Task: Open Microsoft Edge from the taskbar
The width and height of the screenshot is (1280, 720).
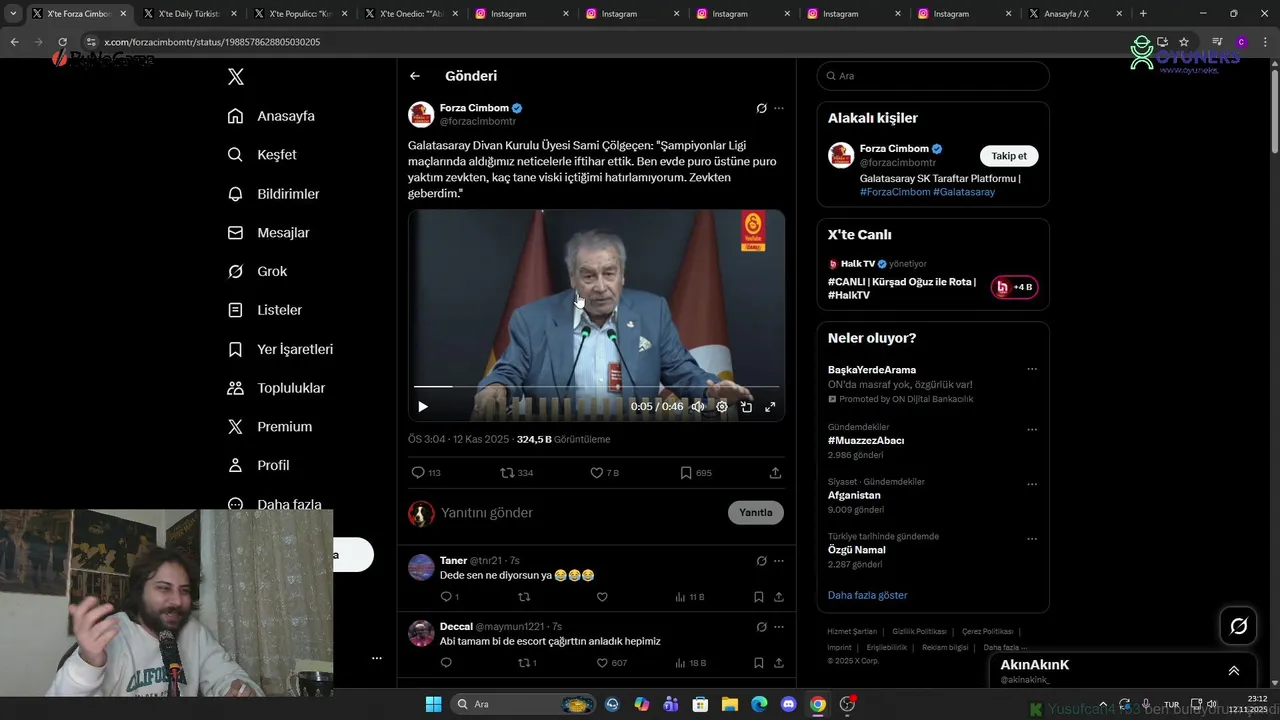Action: pos(759,704)
